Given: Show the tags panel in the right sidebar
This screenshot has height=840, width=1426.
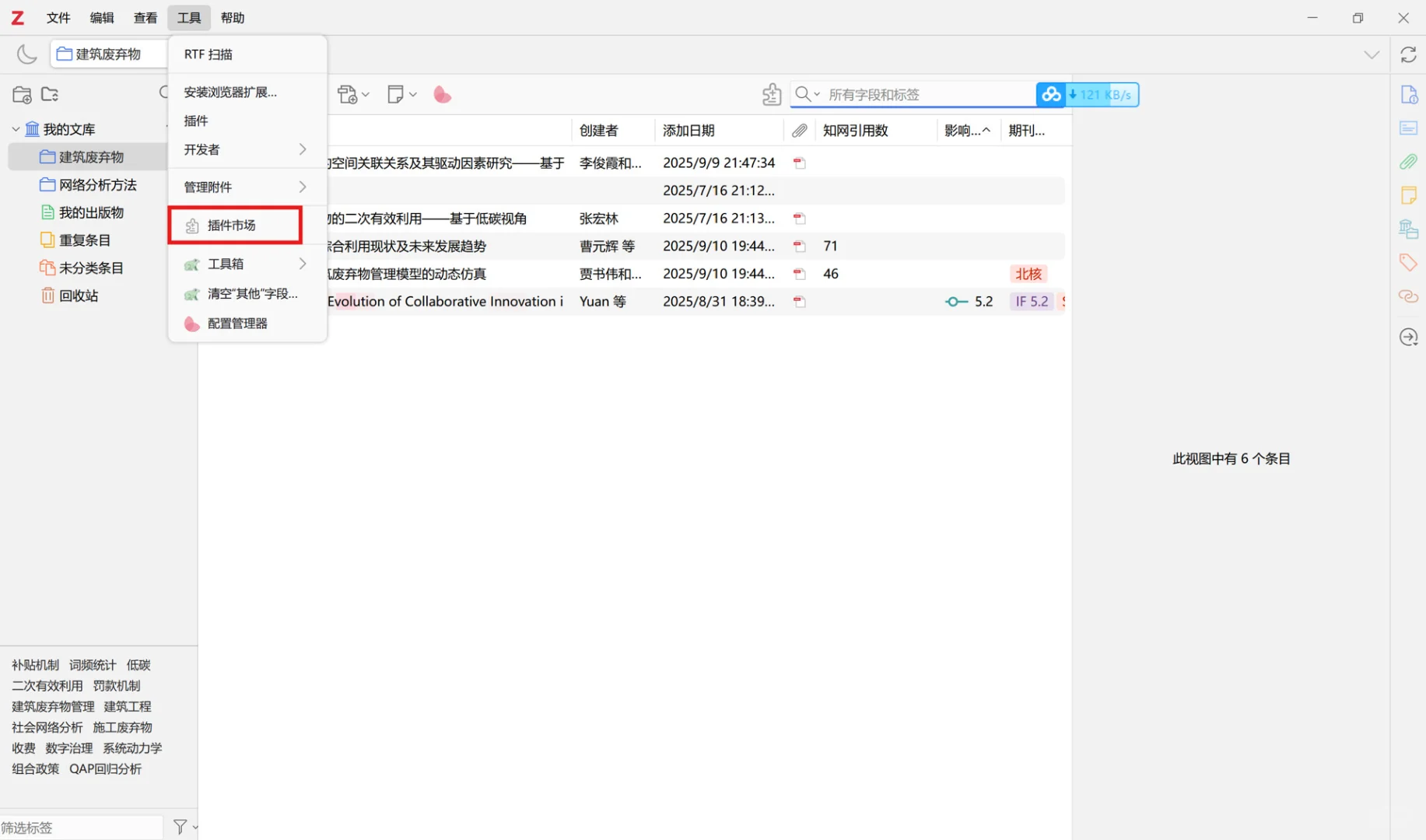Looking at the screenshot, I should click(1408, 262).
